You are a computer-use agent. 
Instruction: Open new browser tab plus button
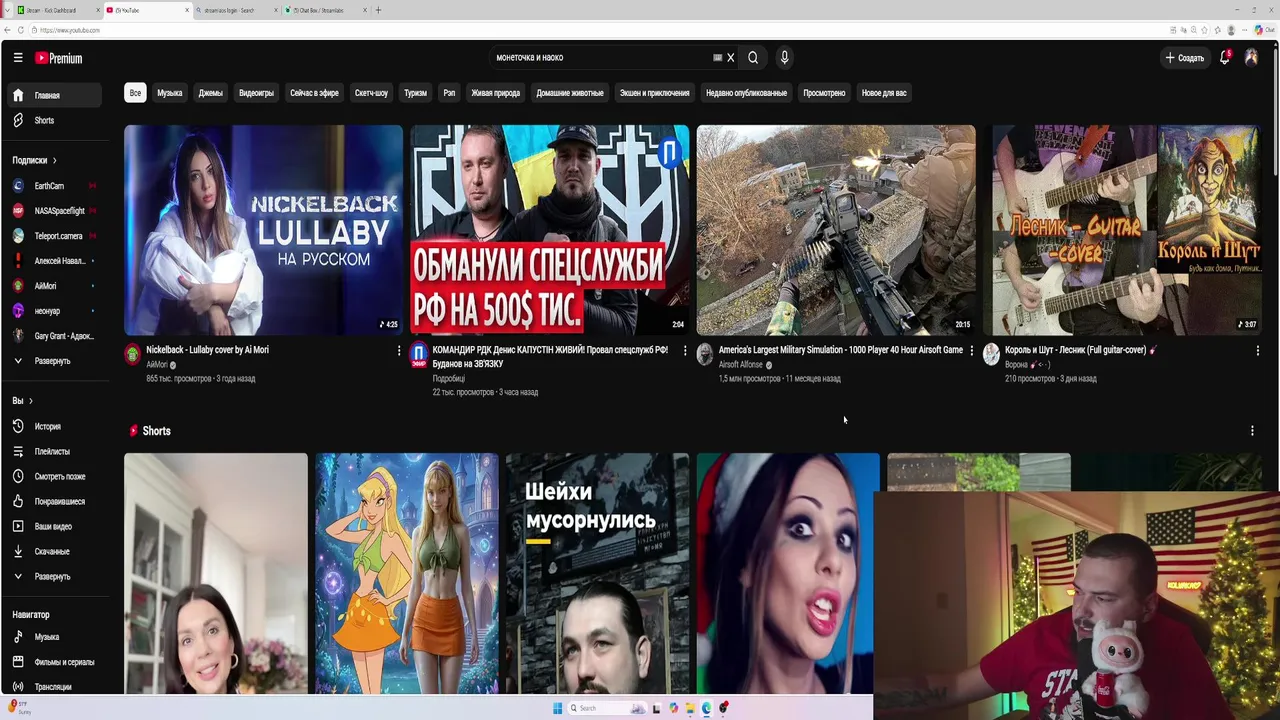(x=378, y=10)
